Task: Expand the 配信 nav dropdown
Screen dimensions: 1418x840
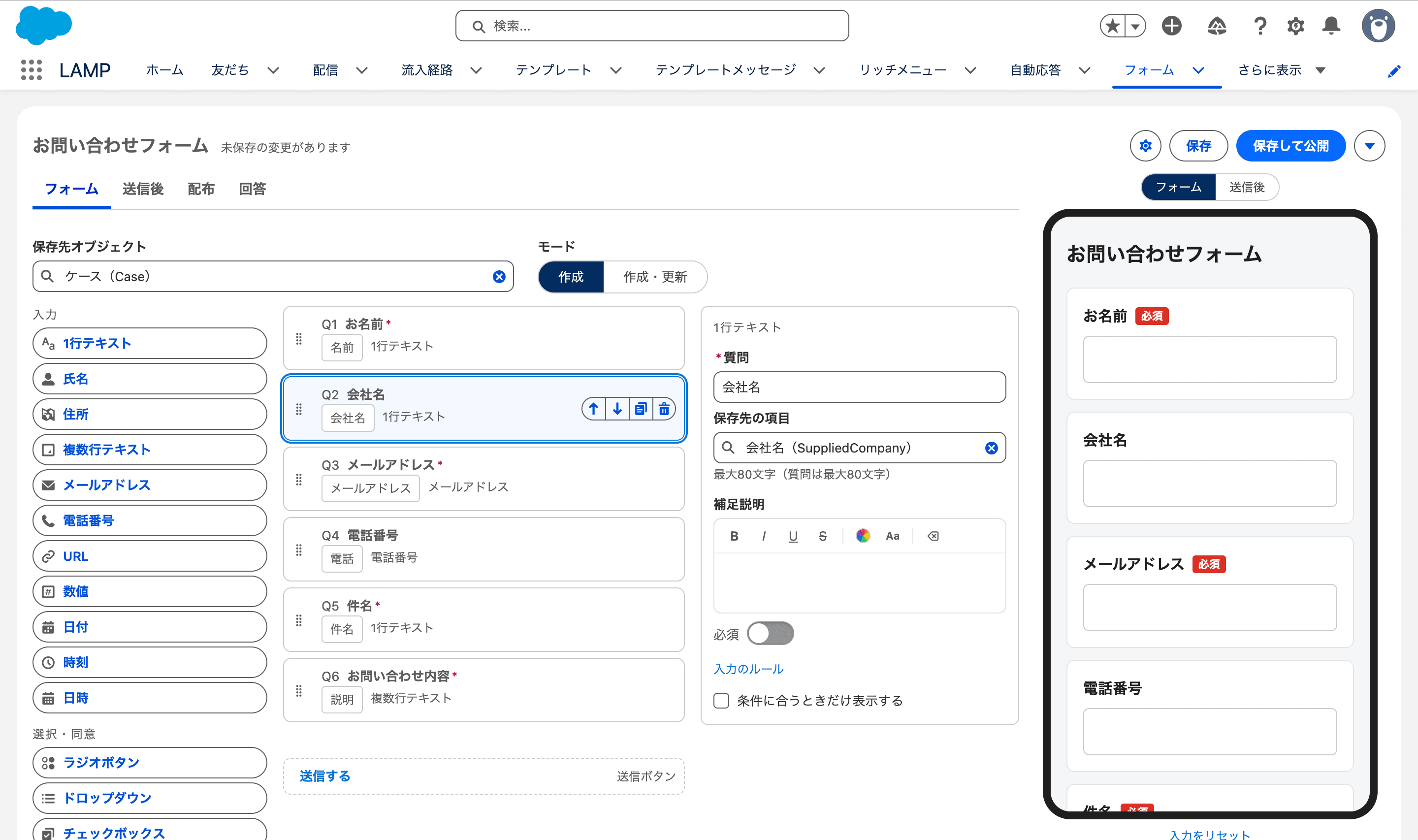Action: [361, 71]
